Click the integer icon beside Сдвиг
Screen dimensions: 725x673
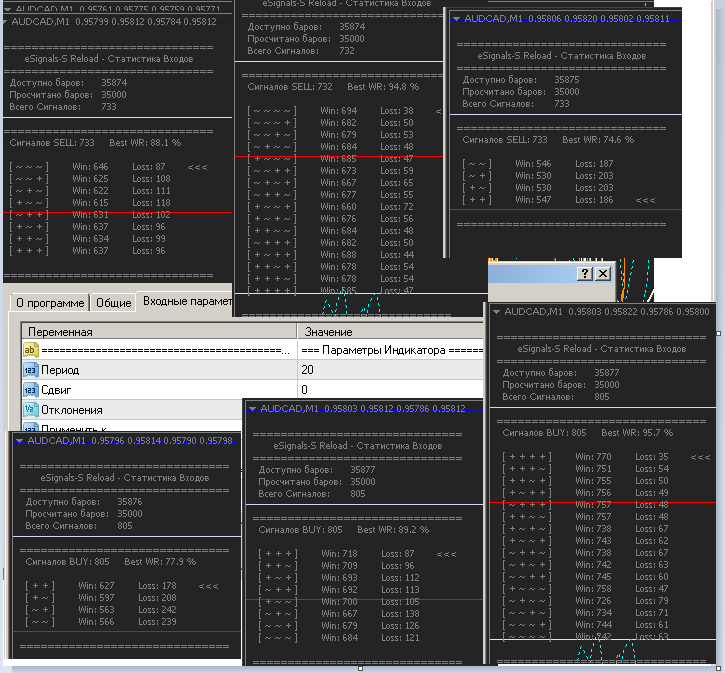tap(30, 389)
